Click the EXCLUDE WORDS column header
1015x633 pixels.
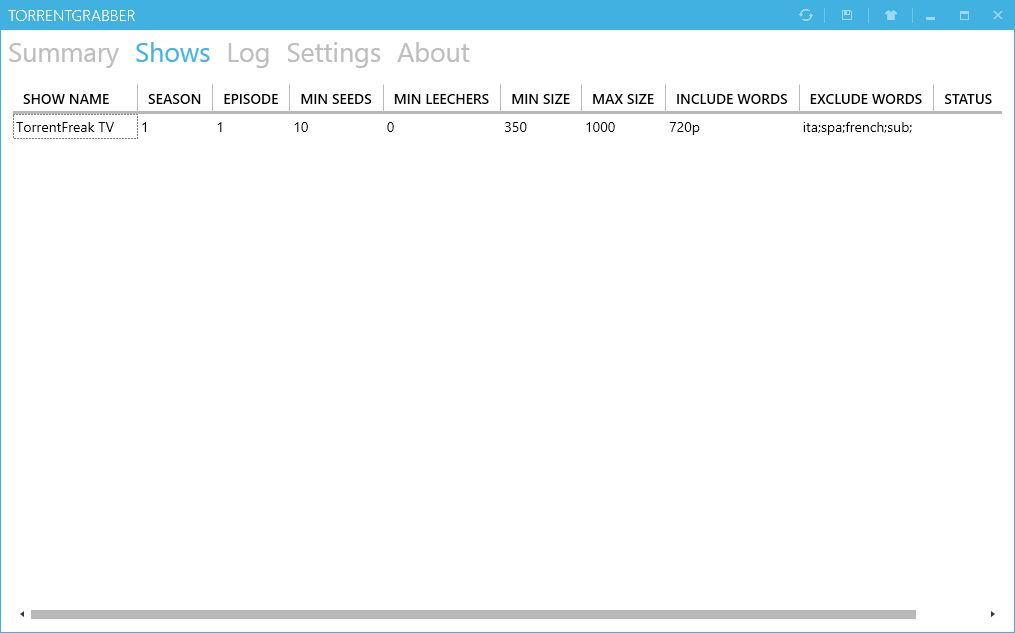[866, 98]
